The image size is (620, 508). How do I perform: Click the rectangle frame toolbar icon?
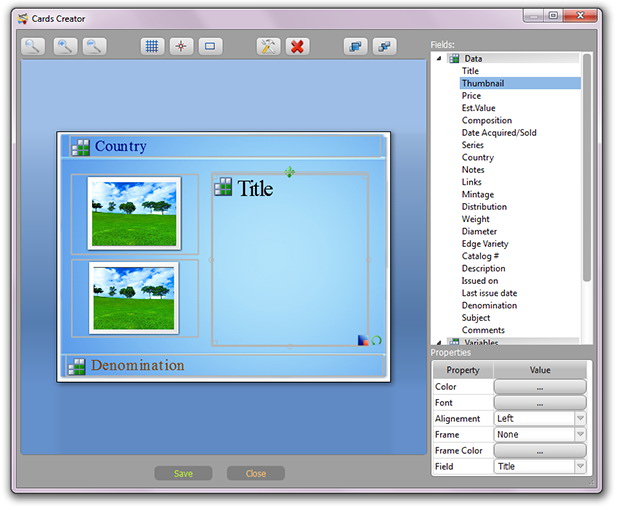[x=210, y=47]
